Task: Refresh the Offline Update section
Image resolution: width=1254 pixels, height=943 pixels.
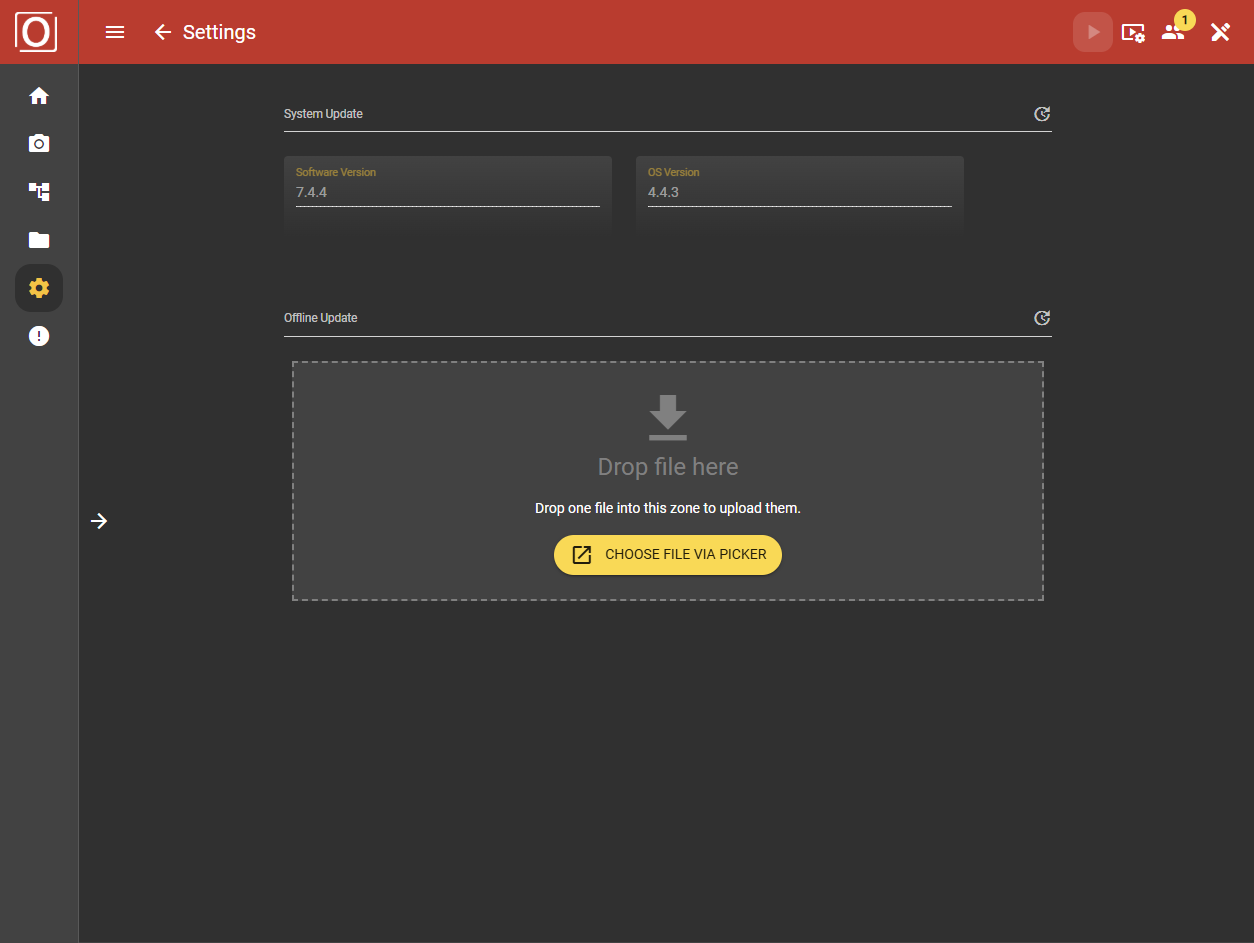Action: tap(1042, 317)
